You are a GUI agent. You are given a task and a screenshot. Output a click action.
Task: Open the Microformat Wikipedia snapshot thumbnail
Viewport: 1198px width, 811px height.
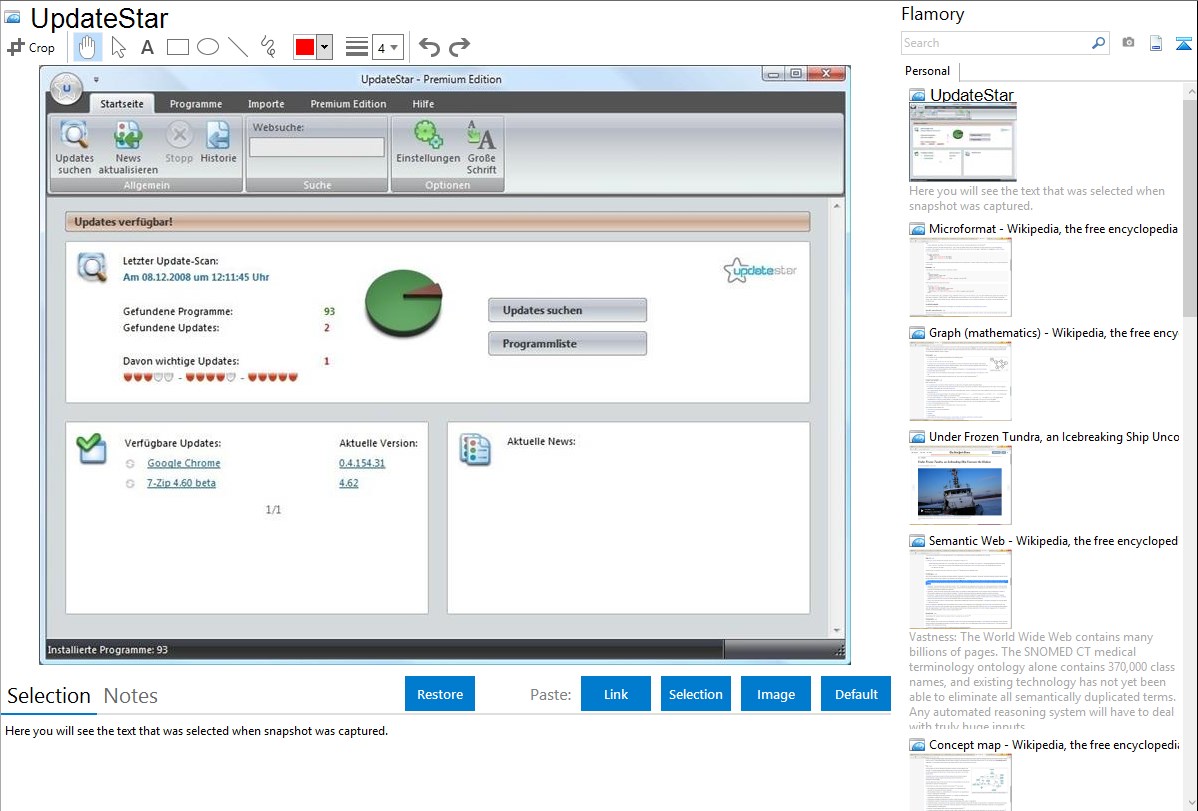tap(960, 277)
